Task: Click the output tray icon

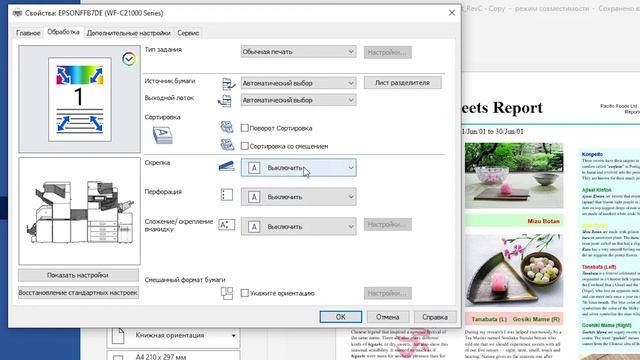Action: click(225, 100)
